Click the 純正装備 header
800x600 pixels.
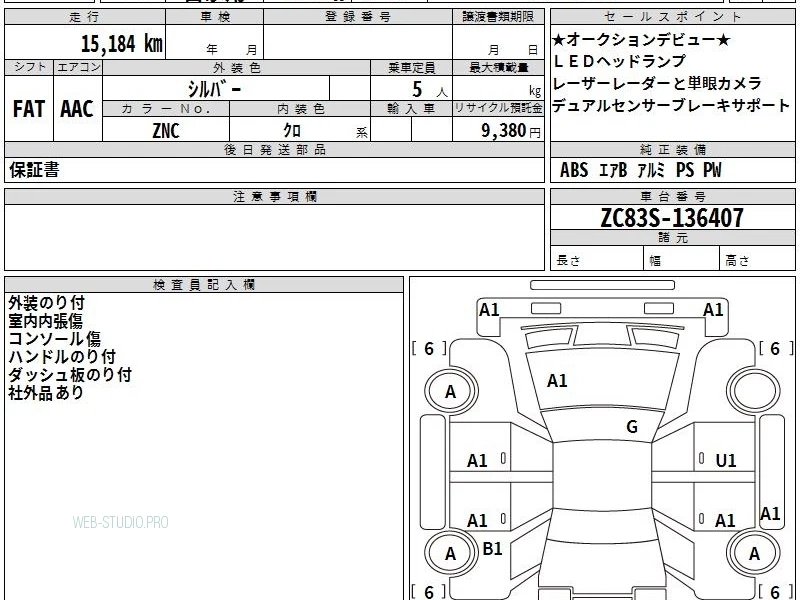(x=672, y=150)
